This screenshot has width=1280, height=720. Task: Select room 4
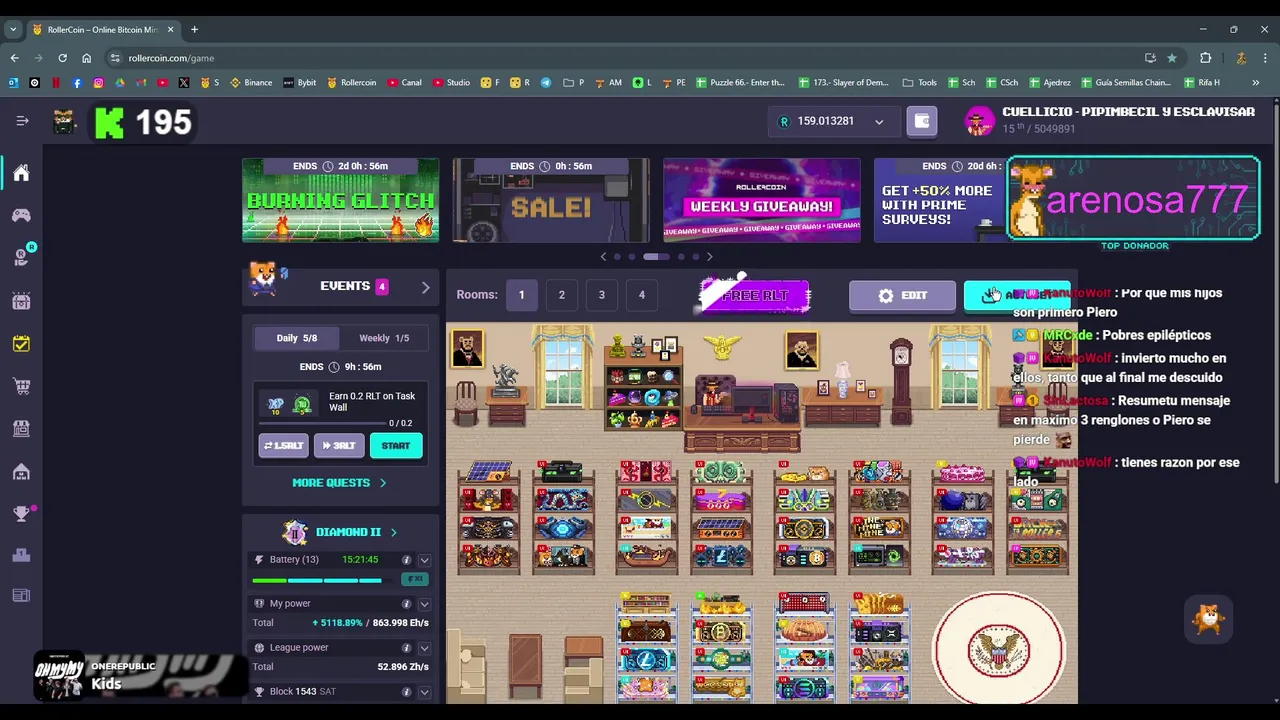tap(641, 295)
